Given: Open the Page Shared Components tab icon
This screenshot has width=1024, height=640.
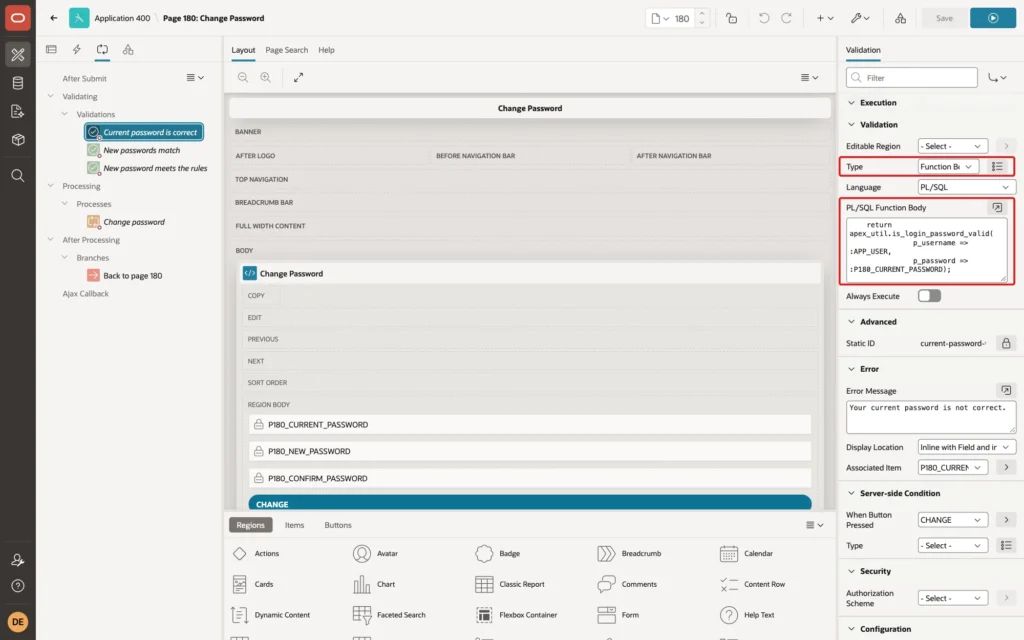Looking at the screenshot, I should pyautogui.click(x=128, y=50).
